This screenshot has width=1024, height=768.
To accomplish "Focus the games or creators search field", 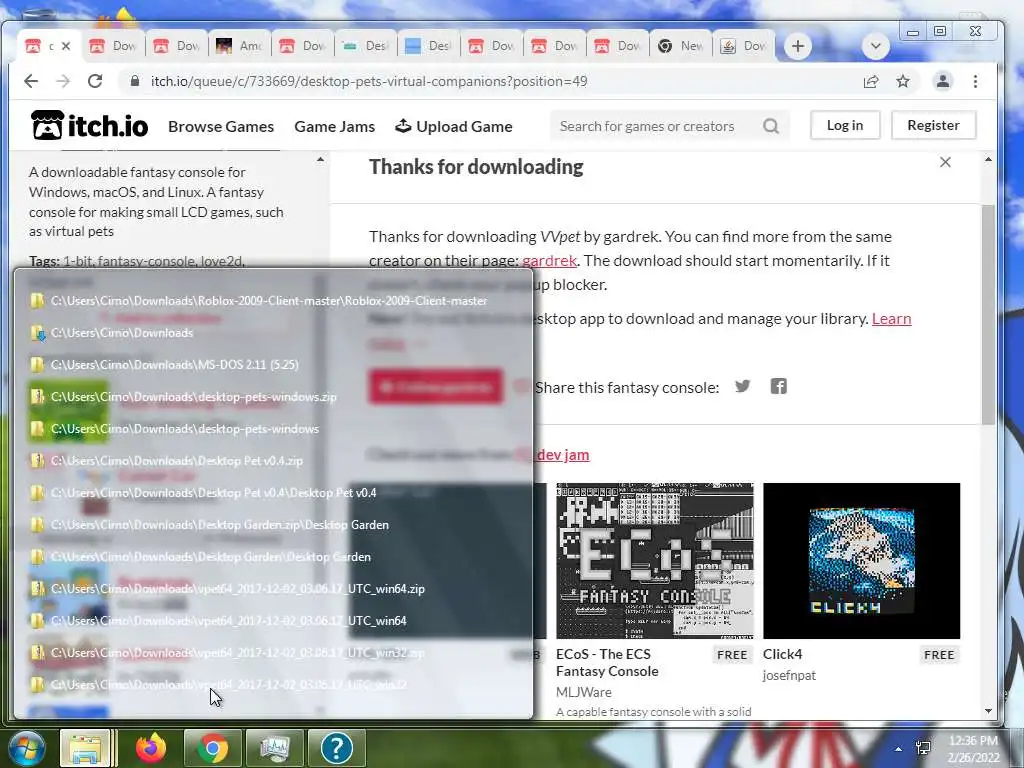I will point(658,126).
